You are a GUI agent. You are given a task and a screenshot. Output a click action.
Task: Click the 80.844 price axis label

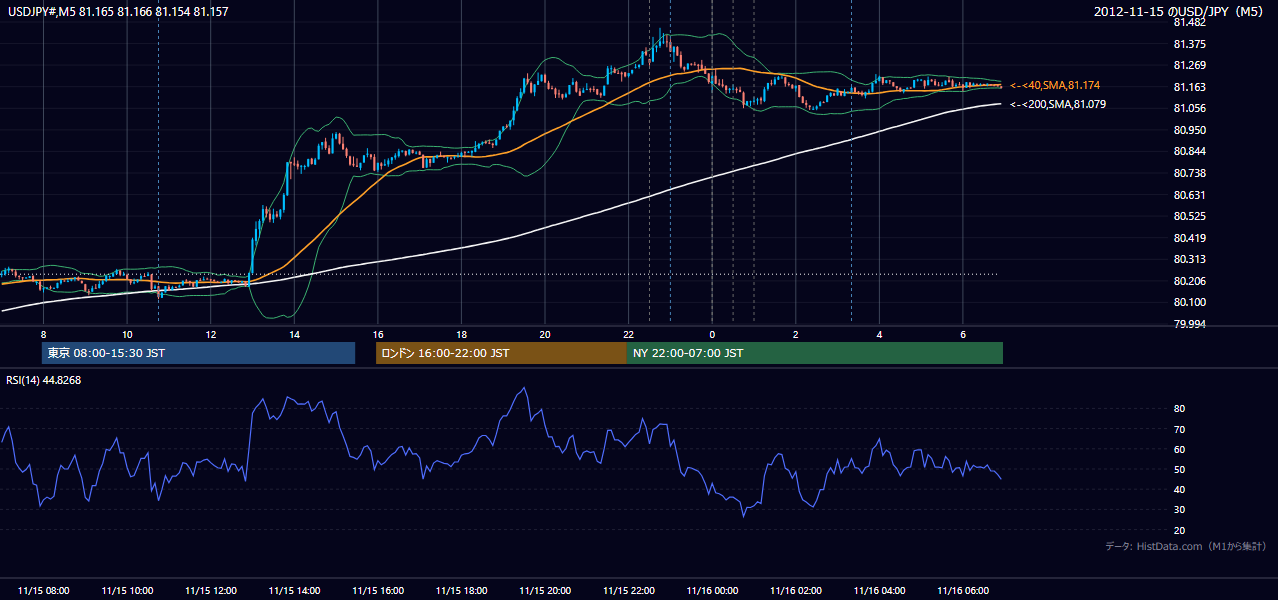(x=1190, y=151)
